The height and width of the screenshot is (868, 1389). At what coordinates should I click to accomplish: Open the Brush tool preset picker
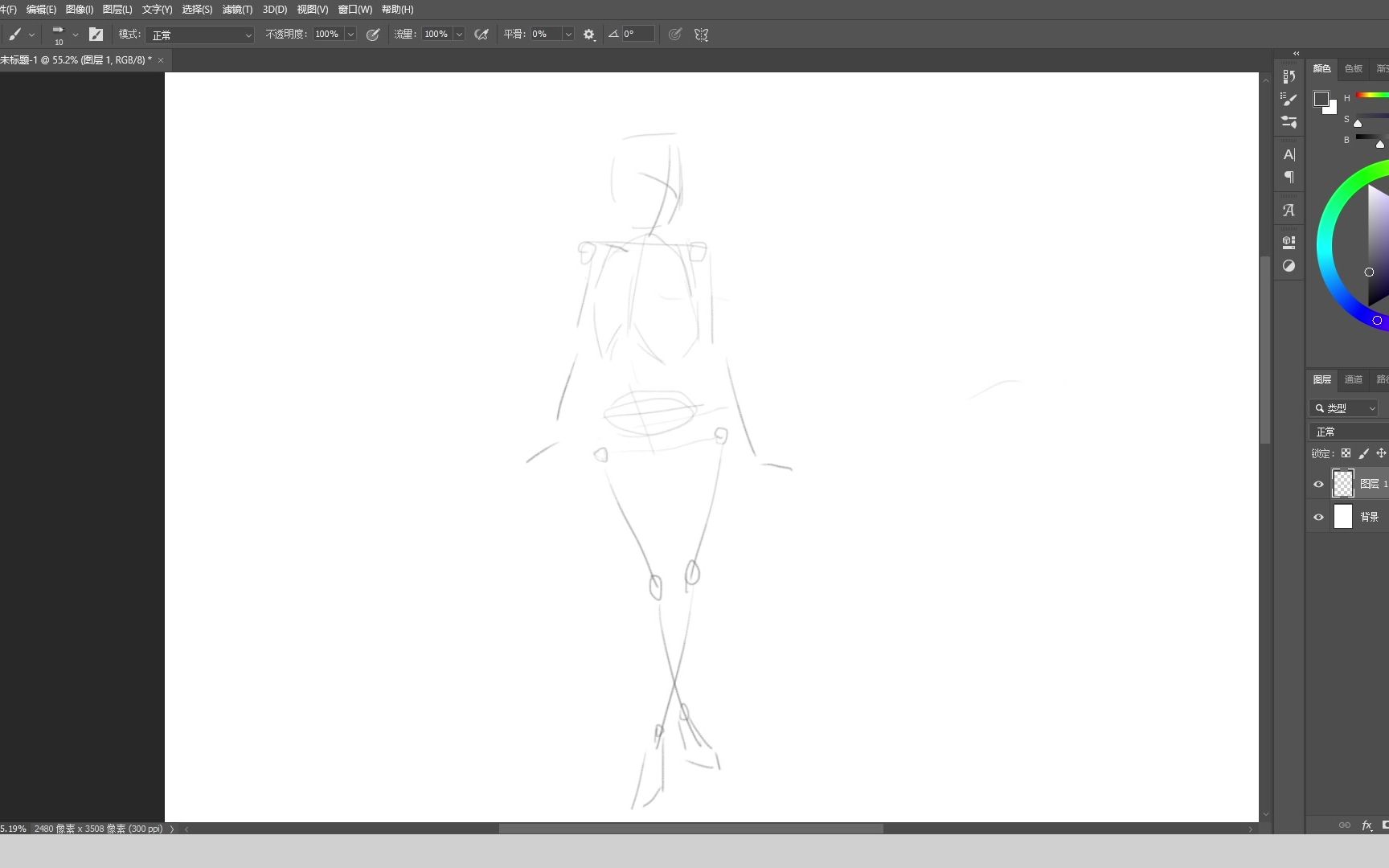coord(14,35)
